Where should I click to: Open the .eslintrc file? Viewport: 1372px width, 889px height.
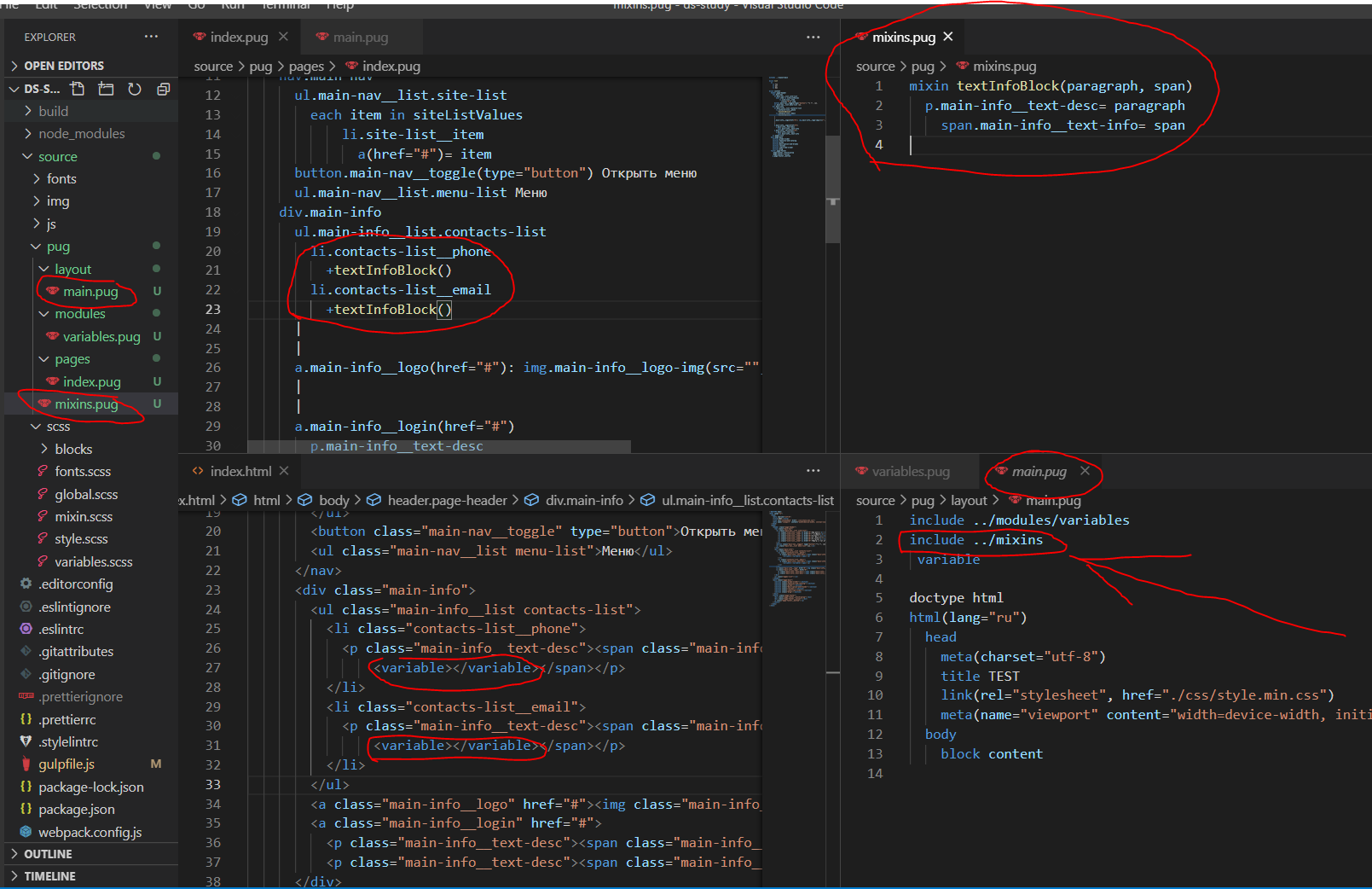pos(61,629)
